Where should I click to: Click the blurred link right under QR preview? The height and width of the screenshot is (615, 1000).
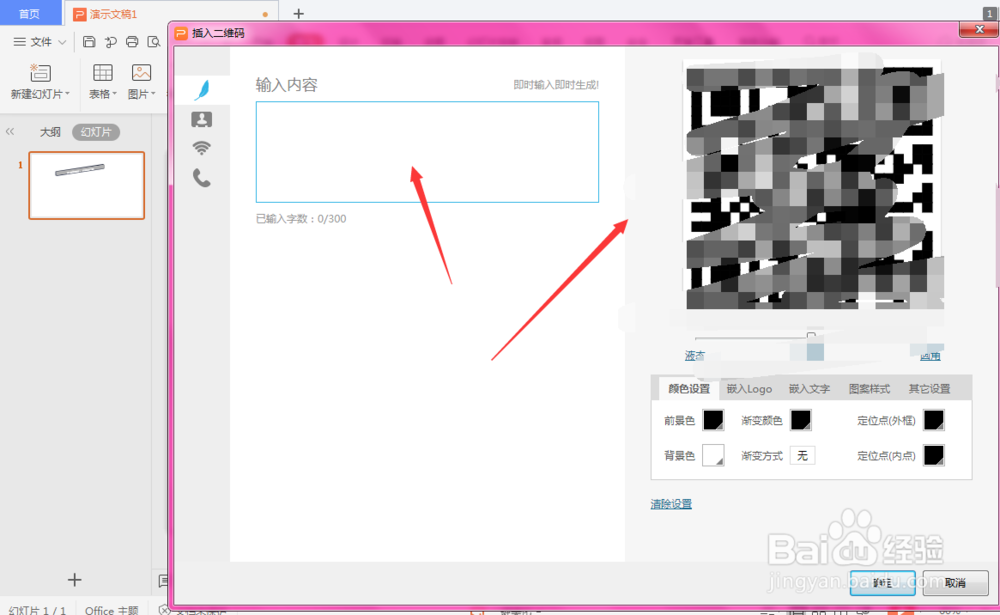[x=930, y=356]
